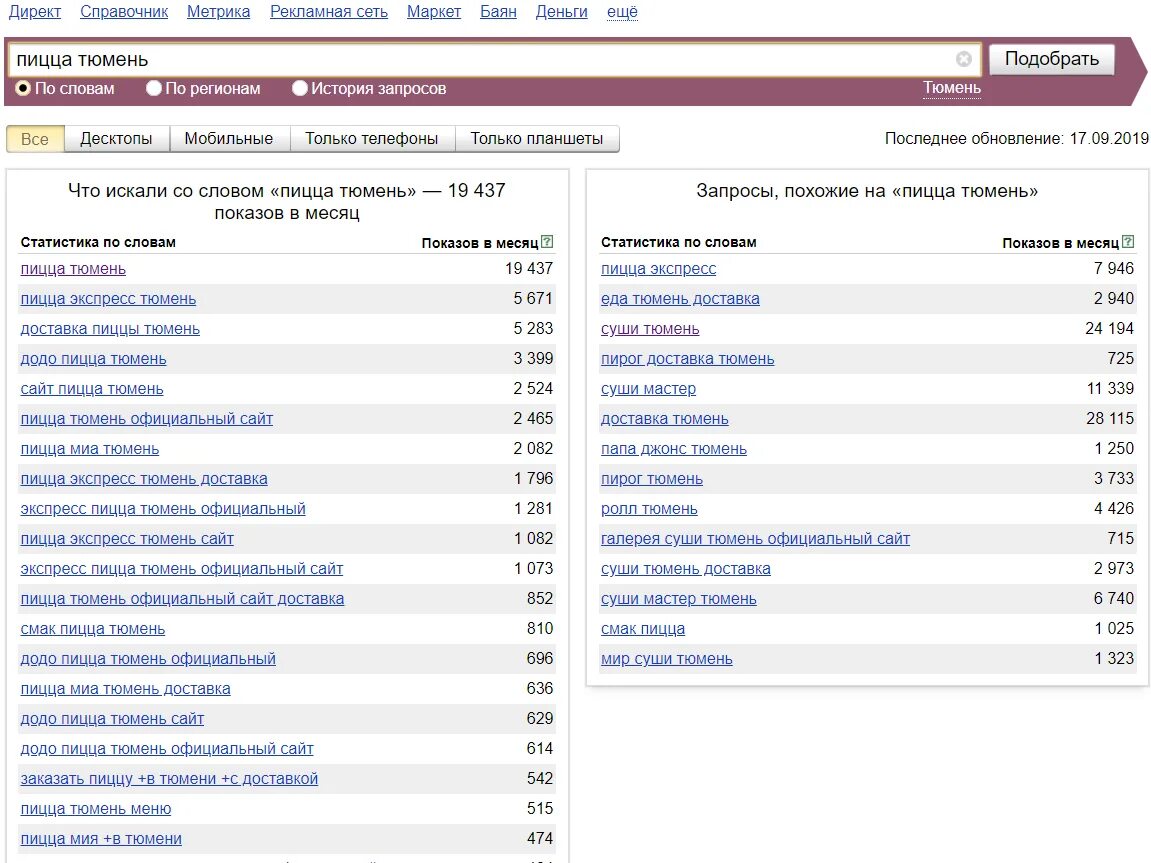Image resolution: width=1151 pixels, height=863 pixels.
Task: Open the similar query 'суши мастер тюмень'
Action: click(679, 600)
